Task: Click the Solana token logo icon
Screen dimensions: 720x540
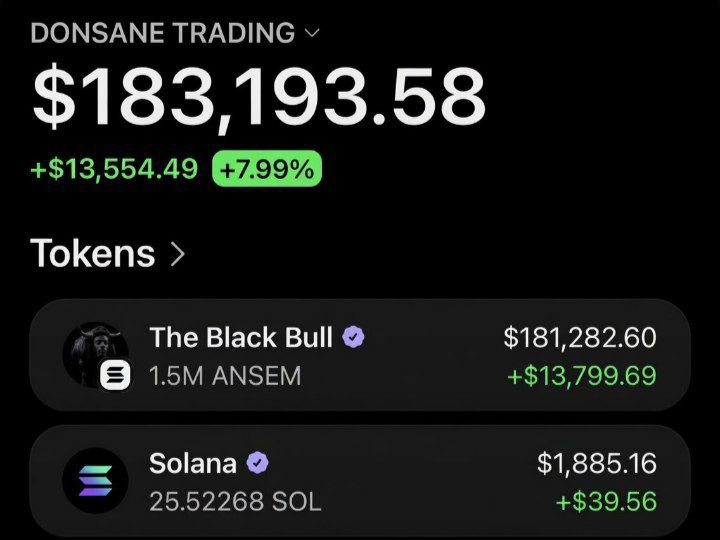Action: tap(96, 481)
